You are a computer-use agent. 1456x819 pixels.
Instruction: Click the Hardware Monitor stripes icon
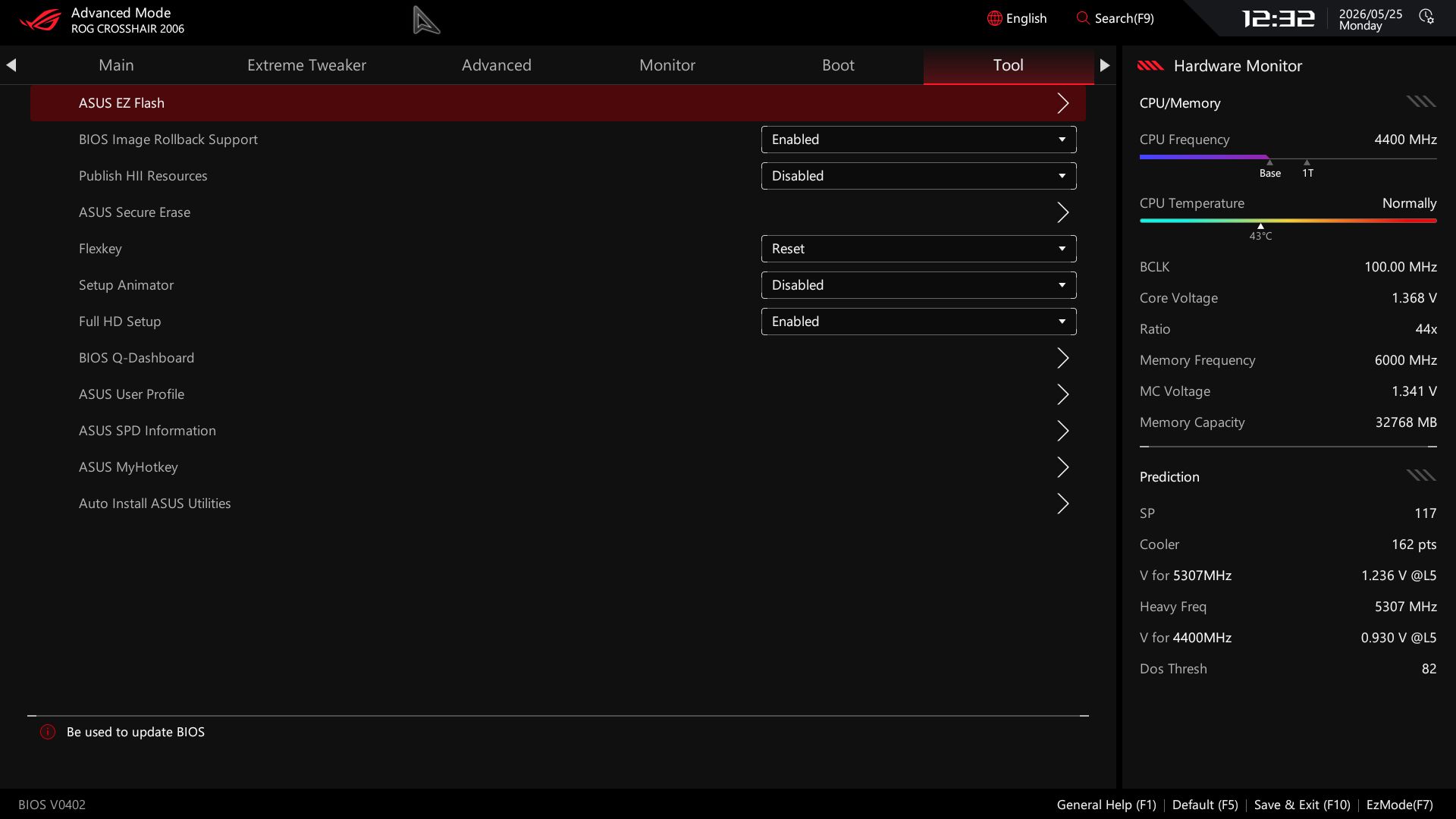(1150, 66)
